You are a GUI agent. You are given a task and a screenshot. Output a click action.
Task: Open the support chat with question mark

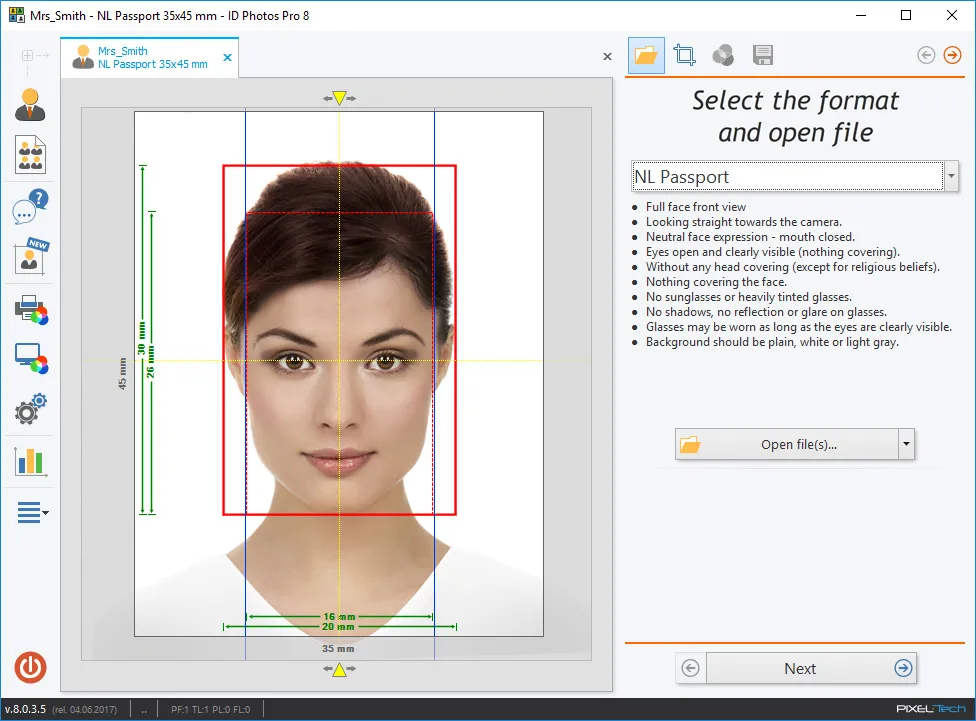tap(29, 209)
